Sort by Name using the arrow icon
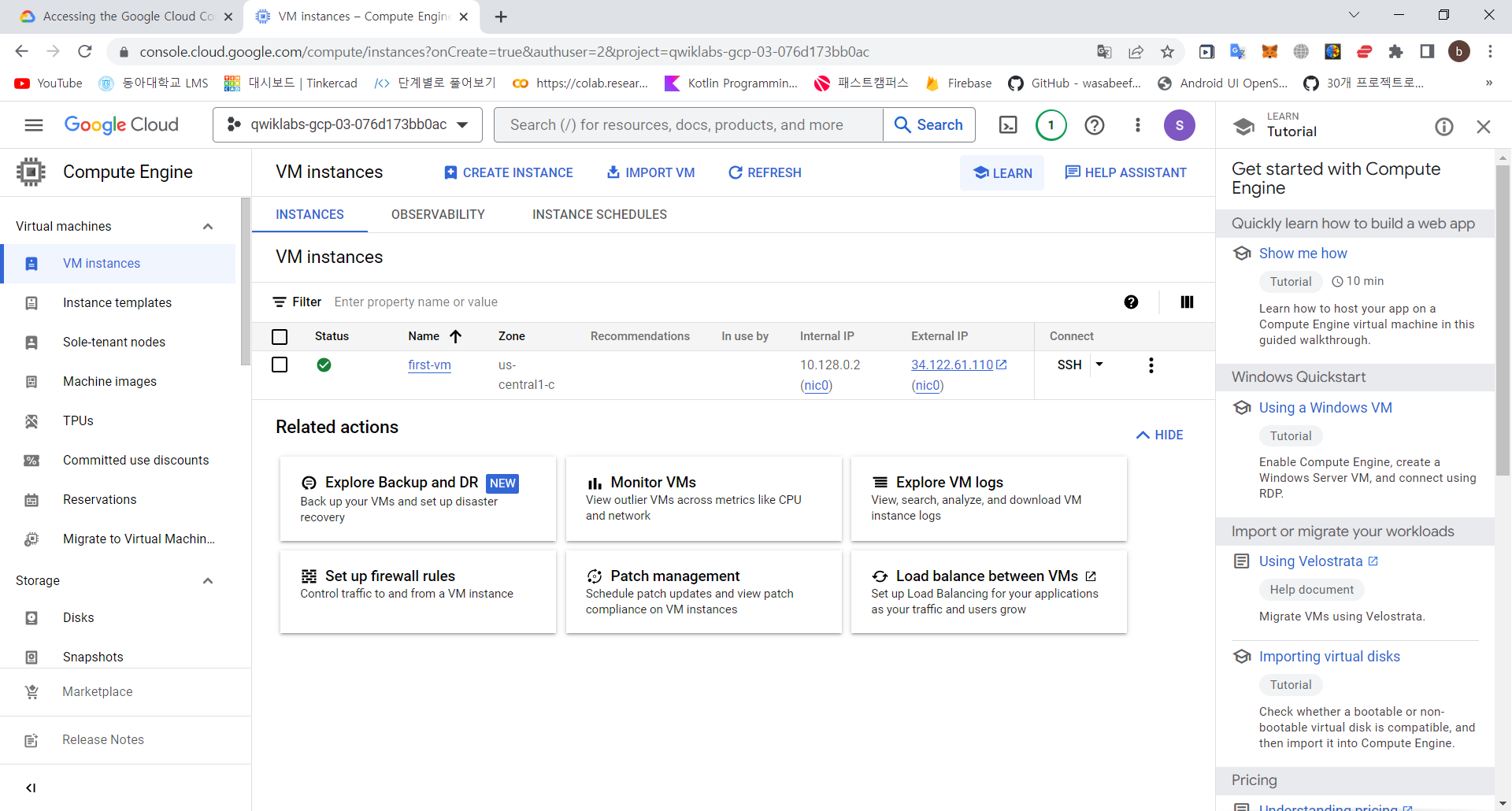This screenshot has height=811, width=1512. [x=455, y=336]
